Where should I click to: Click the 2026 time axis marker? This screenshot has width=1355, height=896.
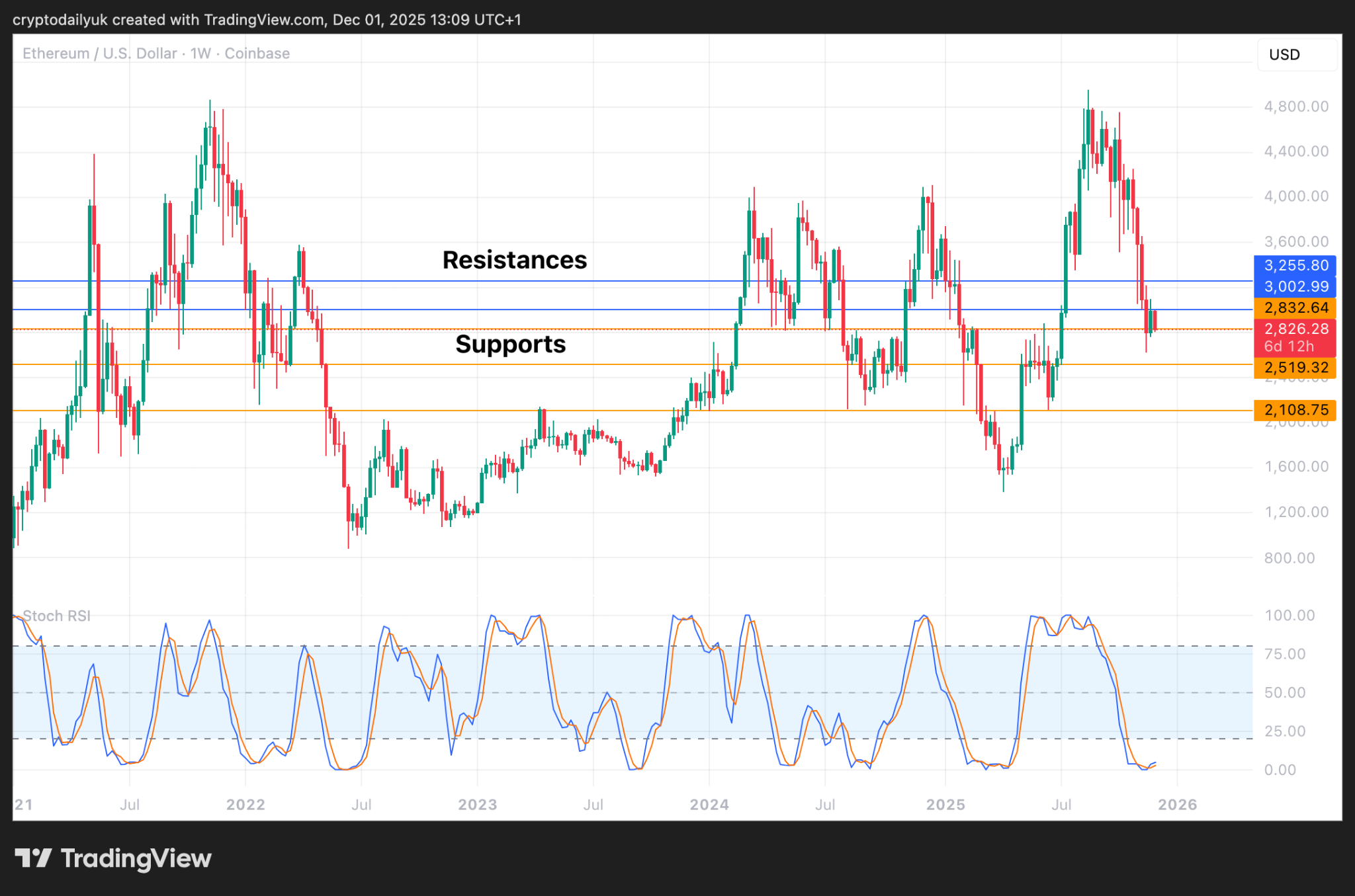tap(1177, 805)
